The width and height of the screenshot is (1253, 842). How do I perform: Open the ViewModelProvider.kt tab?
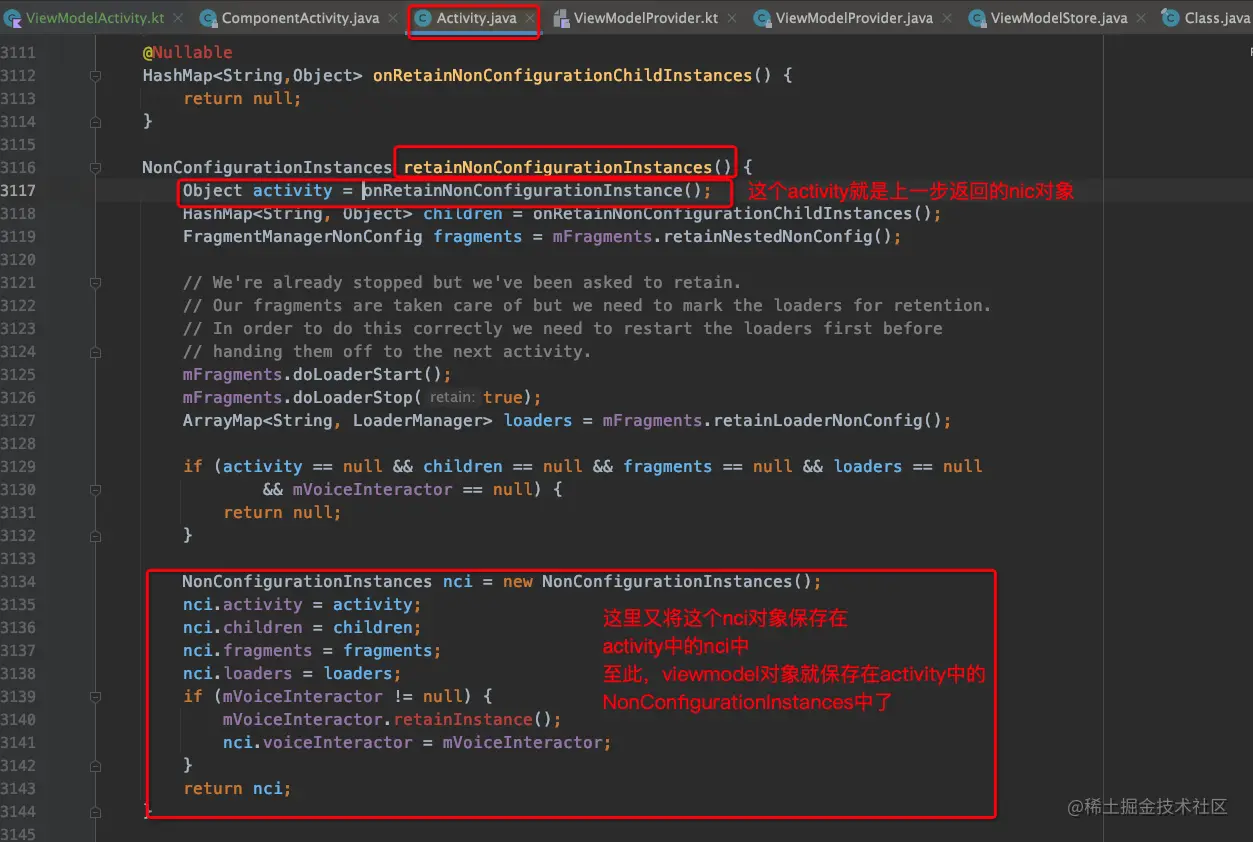coord(646,18)
